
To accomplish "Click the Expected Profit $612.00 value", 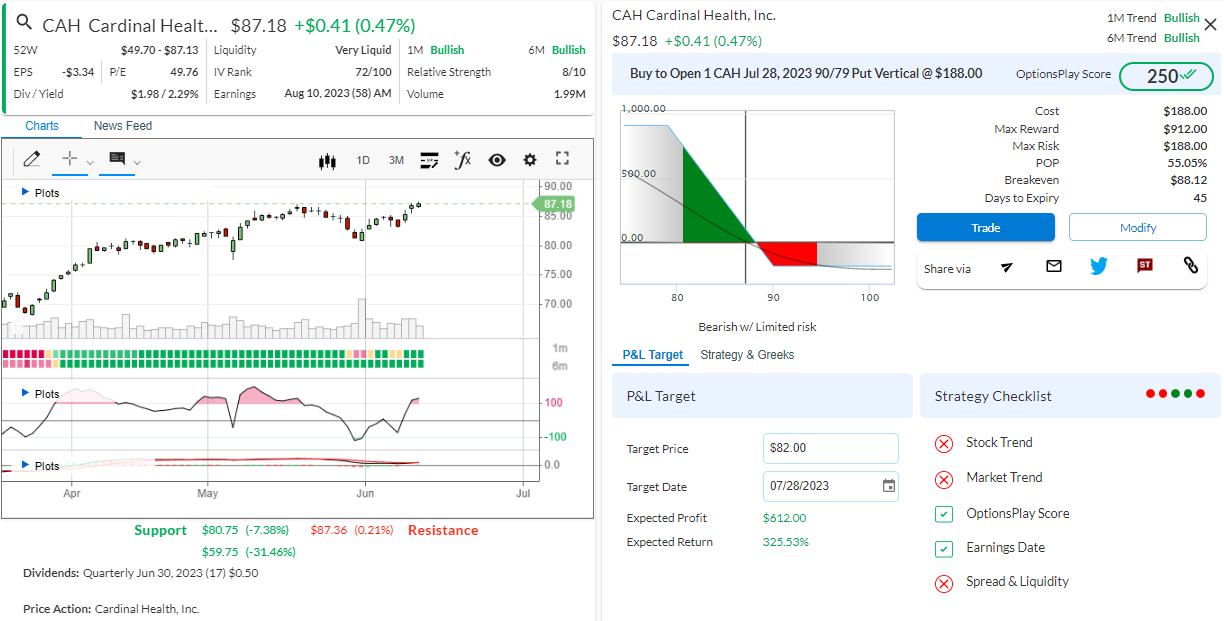I will click(784, 518).
